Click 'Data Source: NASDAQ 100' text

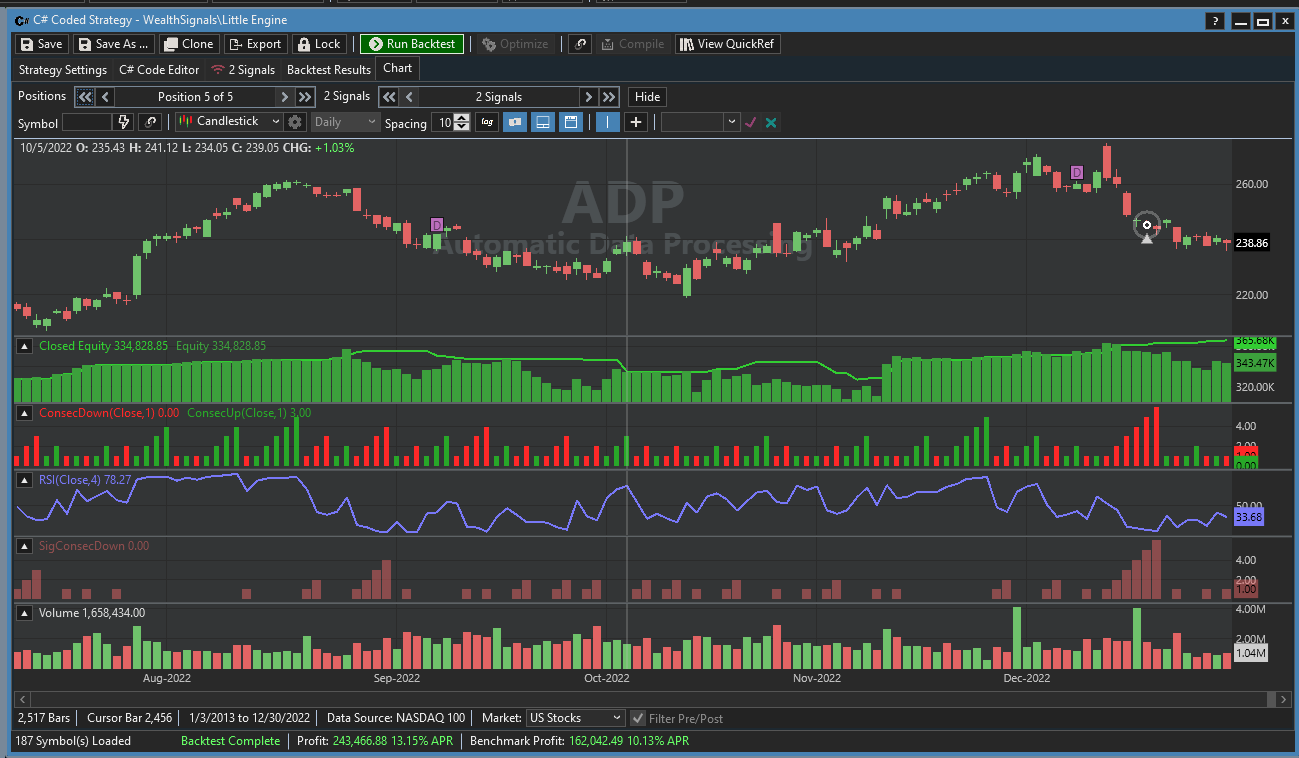[x=397, y=718]
